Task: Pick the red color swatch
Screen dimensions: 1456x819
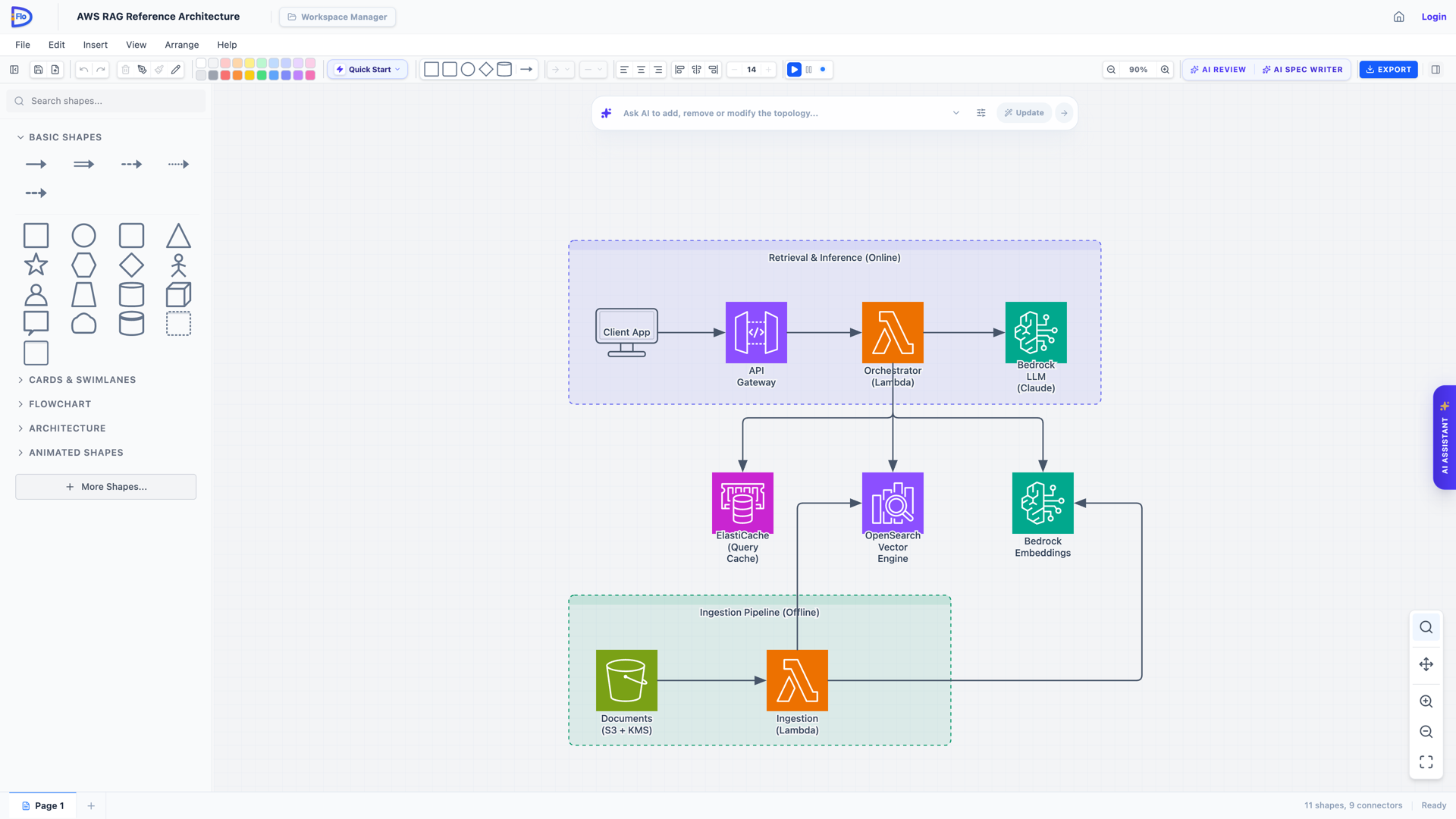Action: (x=225, y=75)
